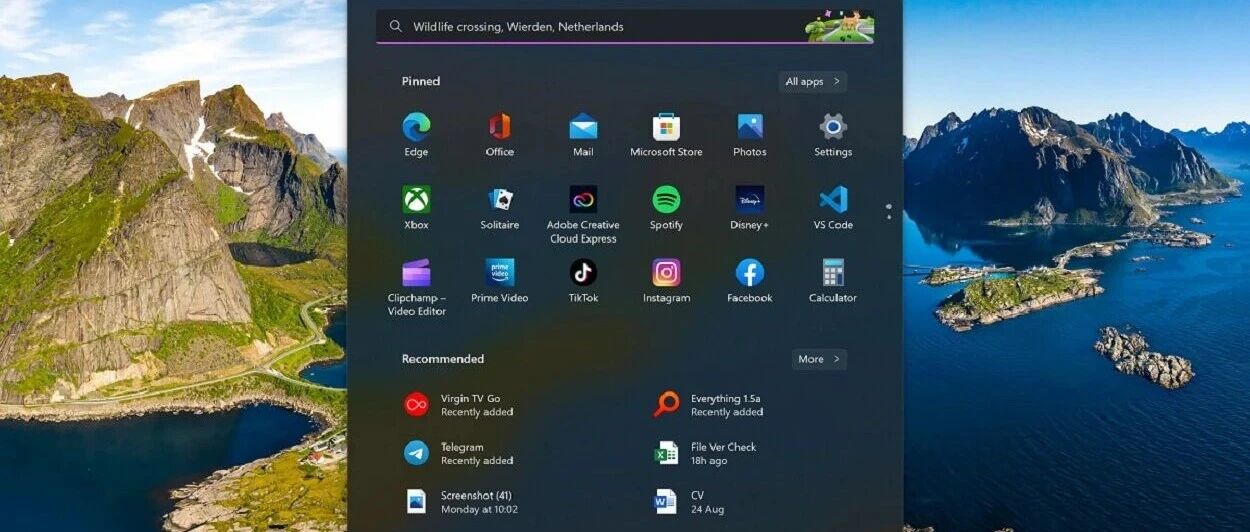Open the Calculator app
This screenshot has width=1250, height=532.
(833, 273)
